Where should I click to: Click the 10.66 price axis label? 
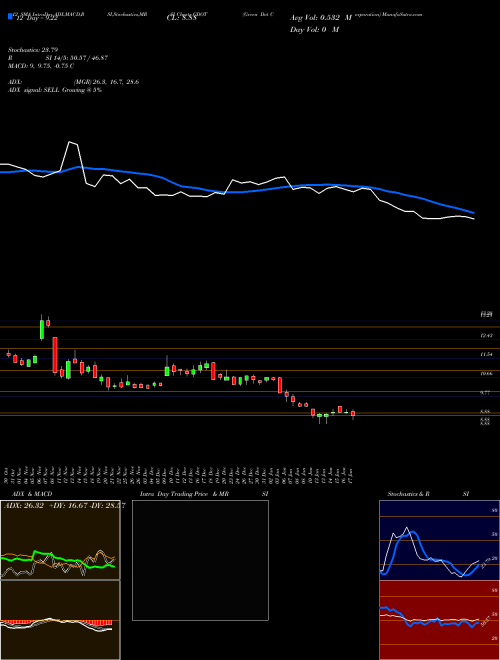[x=487, y=374]
